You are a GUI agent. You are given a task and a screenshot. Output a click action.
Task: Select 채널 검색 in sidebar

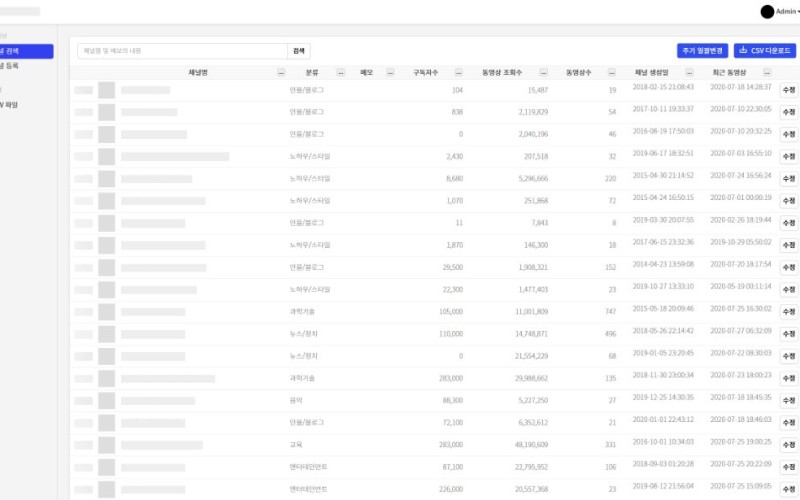(24, 51)
